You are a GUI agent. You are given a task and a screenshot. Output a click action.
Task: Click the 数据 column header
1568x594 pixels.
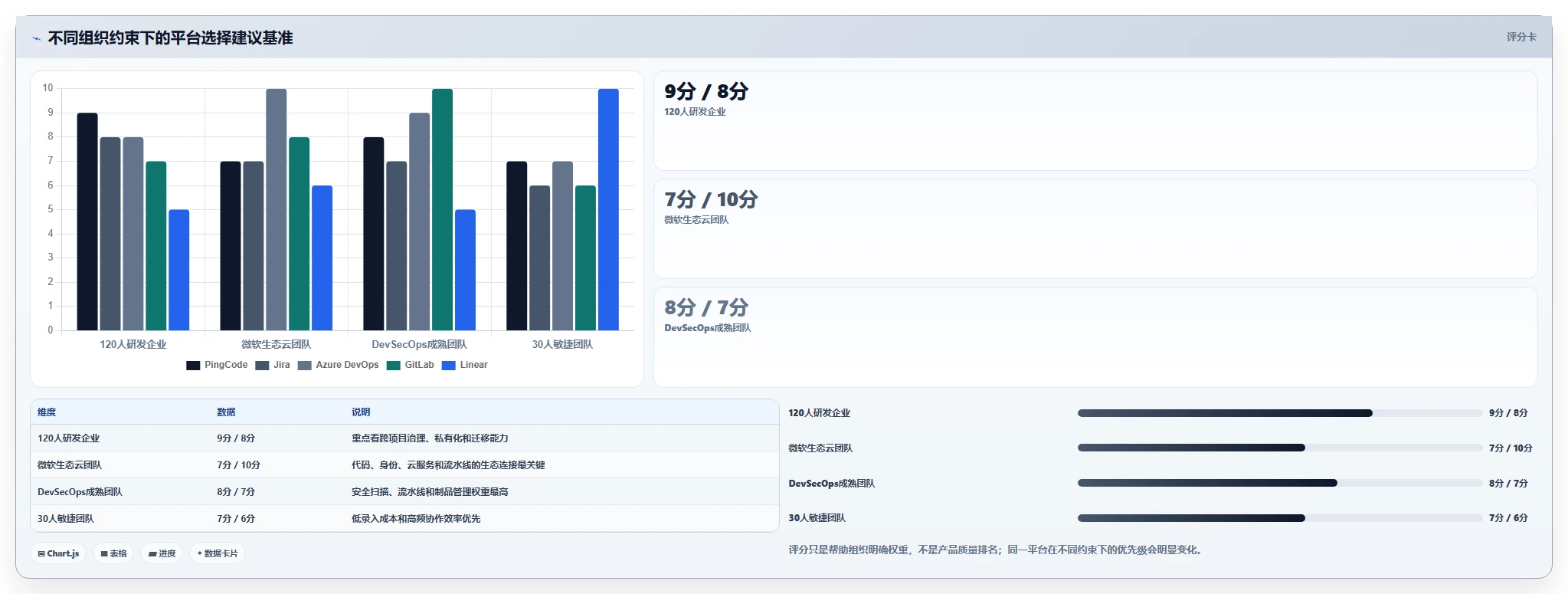click(x=226, y=412)
